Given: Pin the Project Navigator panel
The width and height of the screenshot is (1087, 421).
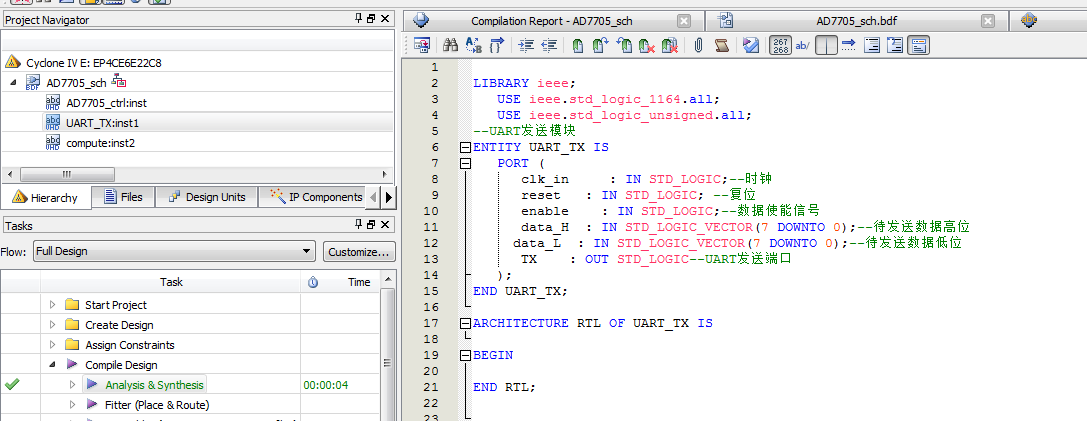Looking at the screenshot, I should [x=359, y=19].
